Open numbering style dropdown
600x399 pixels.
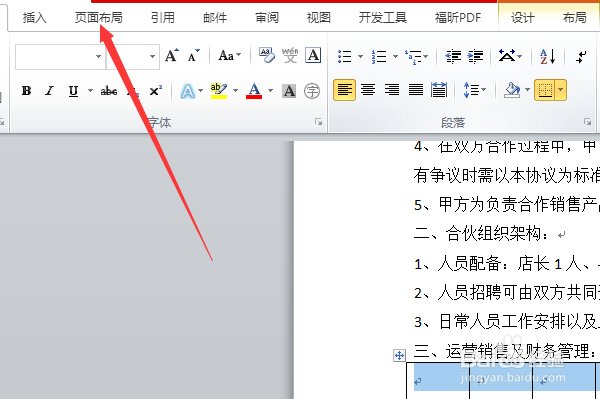coord(395,57)
